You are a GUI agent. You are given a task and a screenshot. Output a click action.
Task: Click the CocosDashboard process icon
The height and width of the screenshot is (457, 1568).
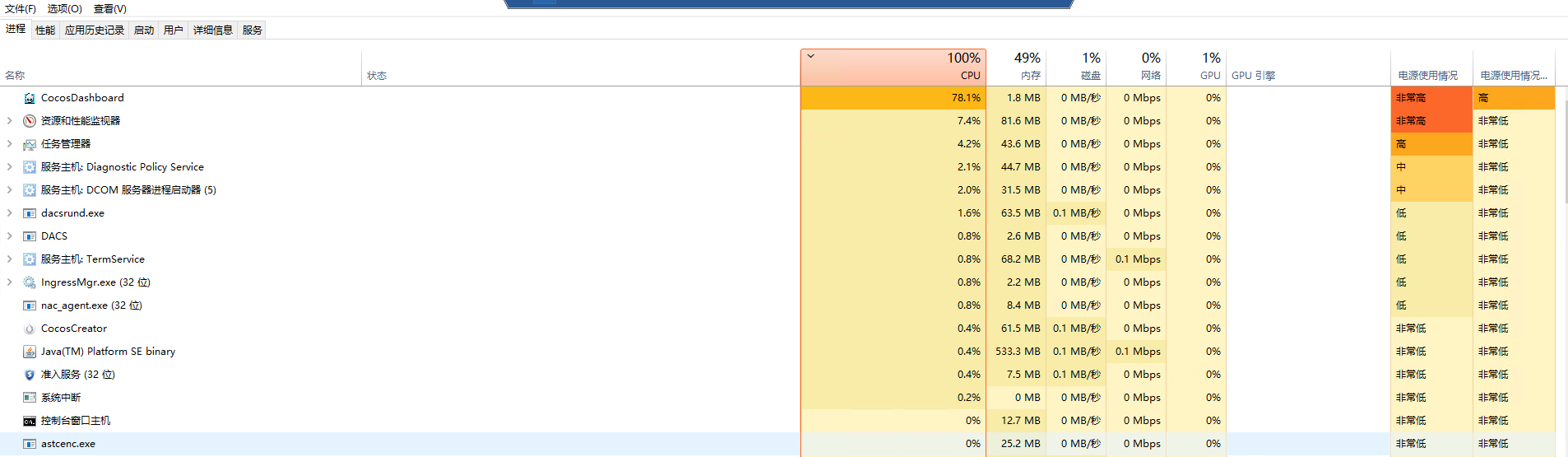[30, 98]
